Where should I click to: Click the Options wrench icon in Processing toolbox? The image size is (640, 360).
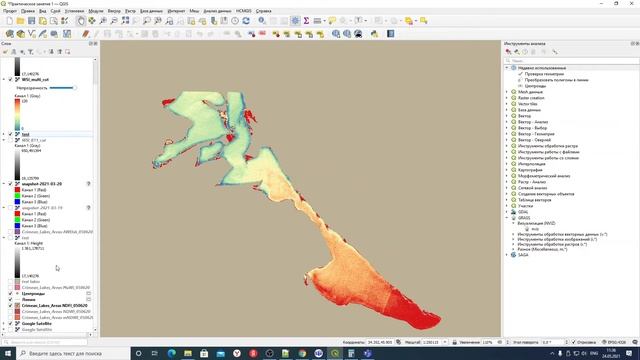click(x=555, y=52)
